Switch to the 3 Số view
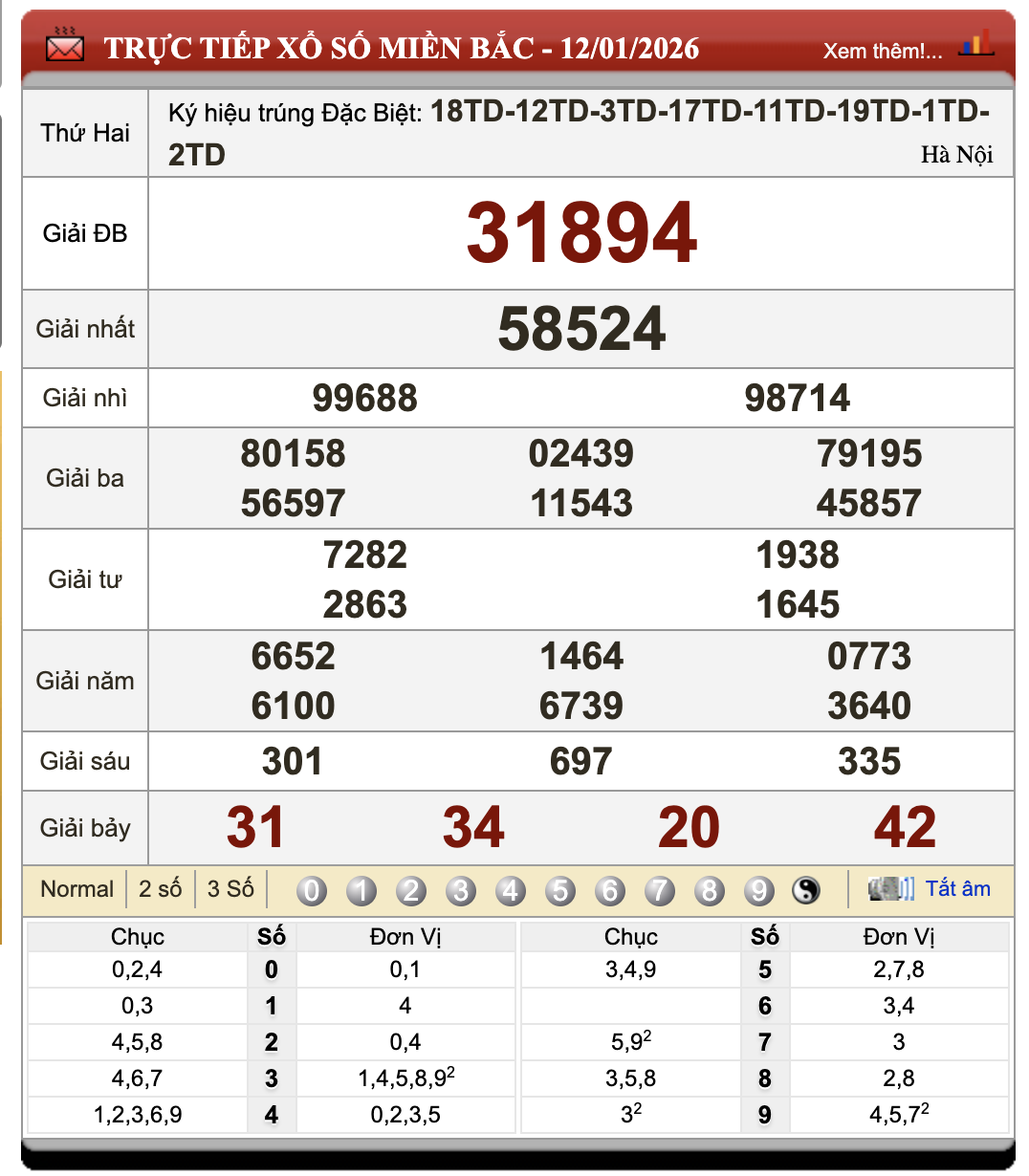1029x1176 pixels. 230,889
